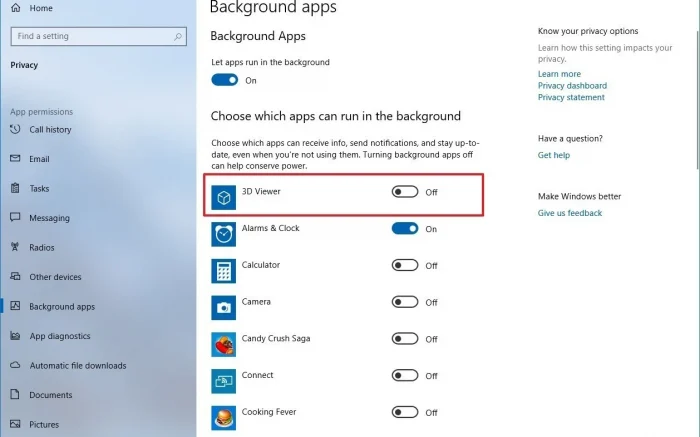Click the Camera app label
This screenshot has width=700, height=437.
click(256, 301)
